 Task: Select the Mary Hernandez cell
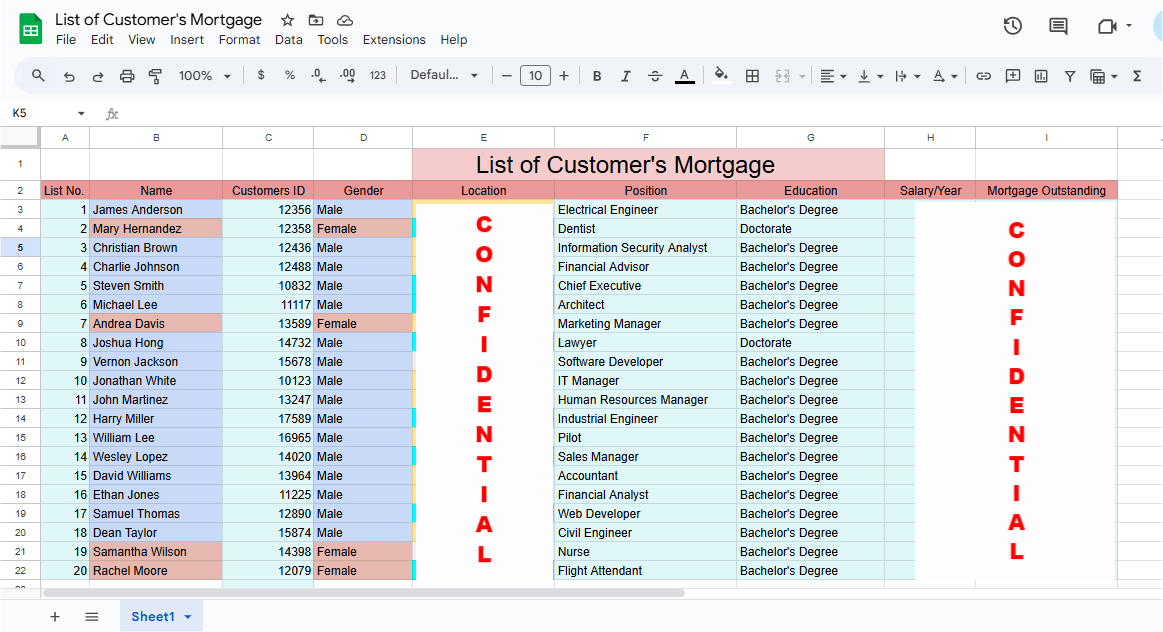click(156, 228)
